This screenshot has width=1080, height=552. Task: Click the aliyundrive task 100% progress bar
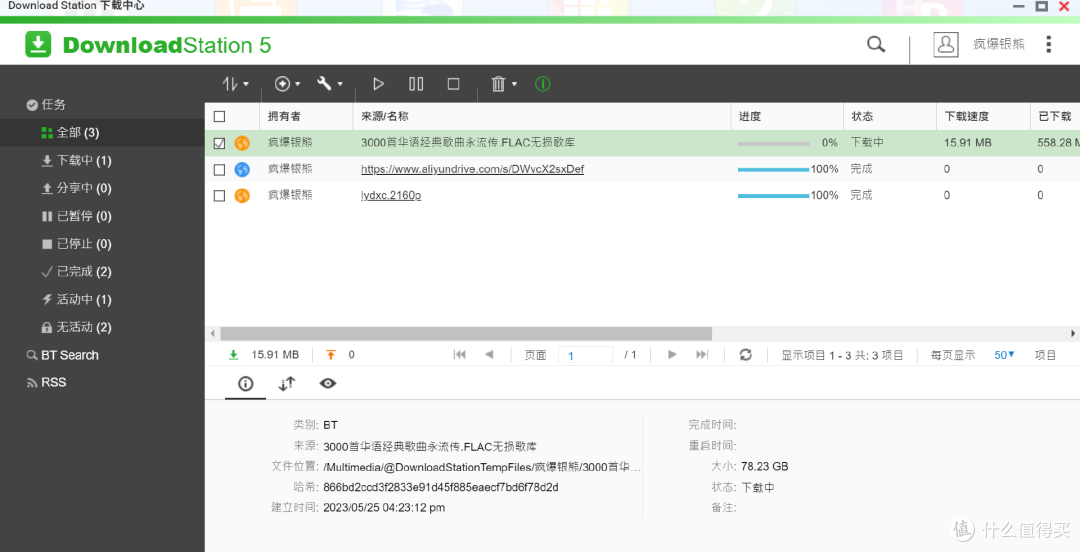pos(773,169)
